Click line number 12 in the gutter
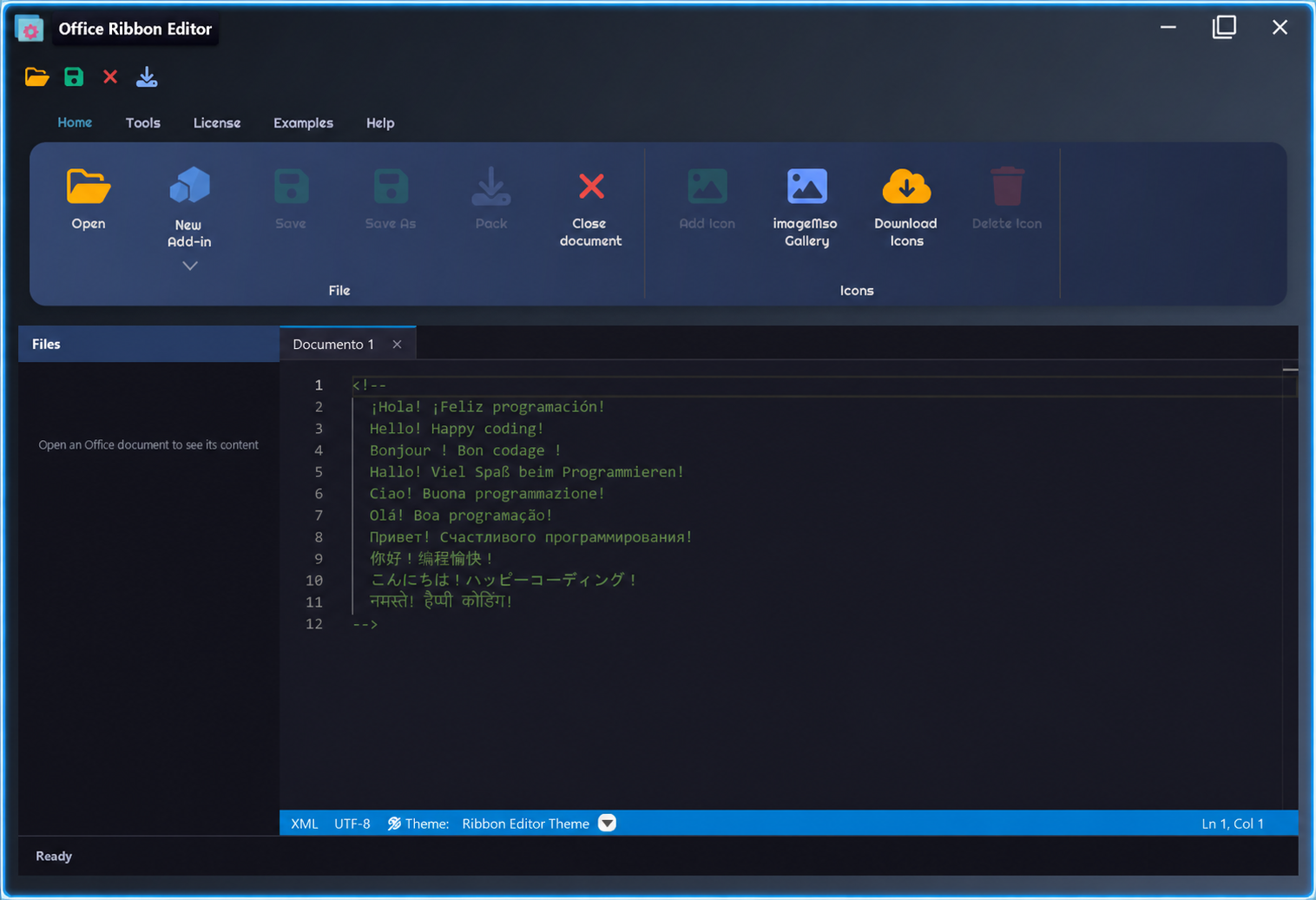This screenshot has width=1316, height=900. click(314, 624)
